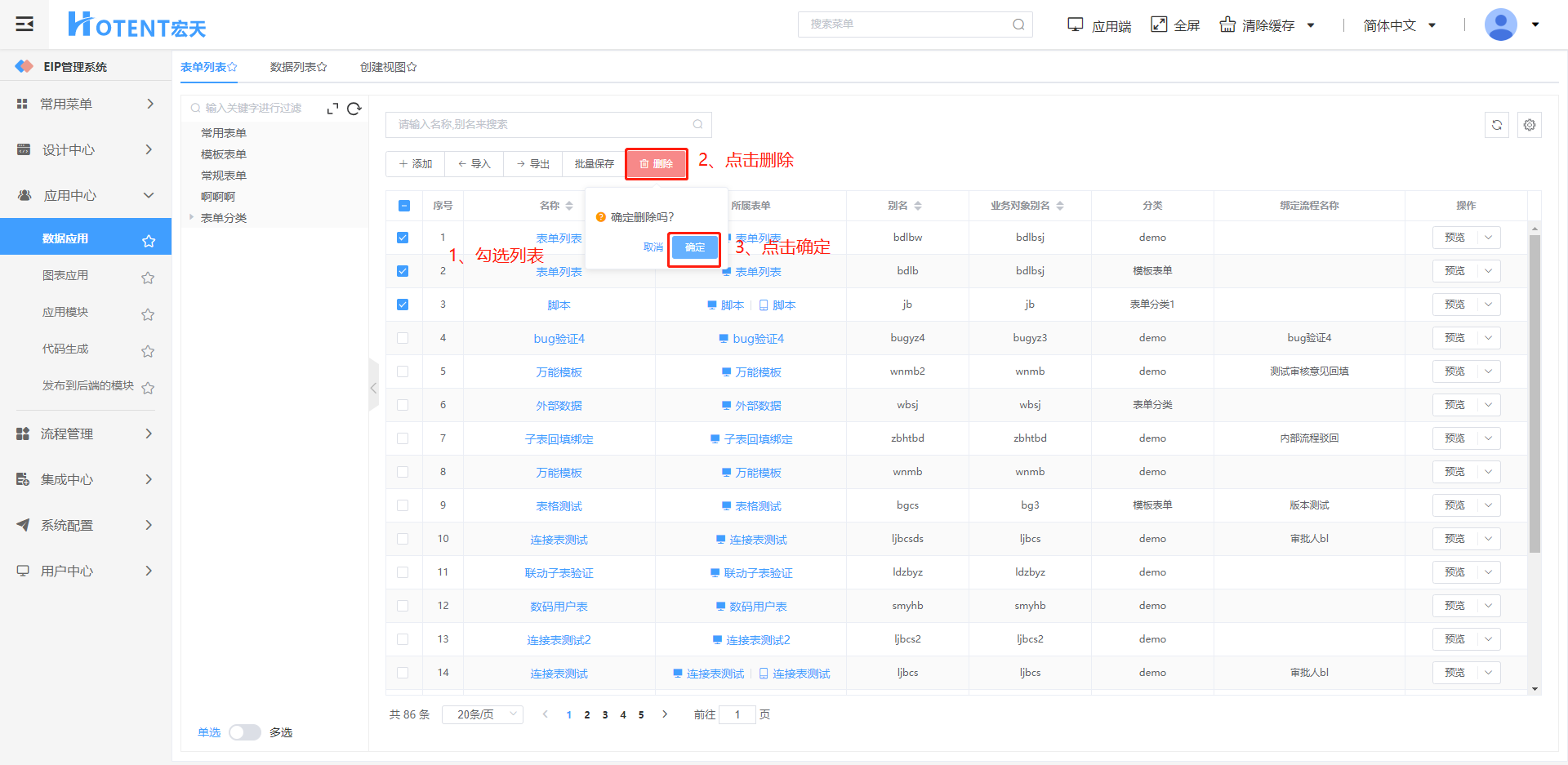Image resolution: width=1568 pixels, height=765 pixels.
Task: Click the refresh icon in tree filter panel
Action: 354,109
